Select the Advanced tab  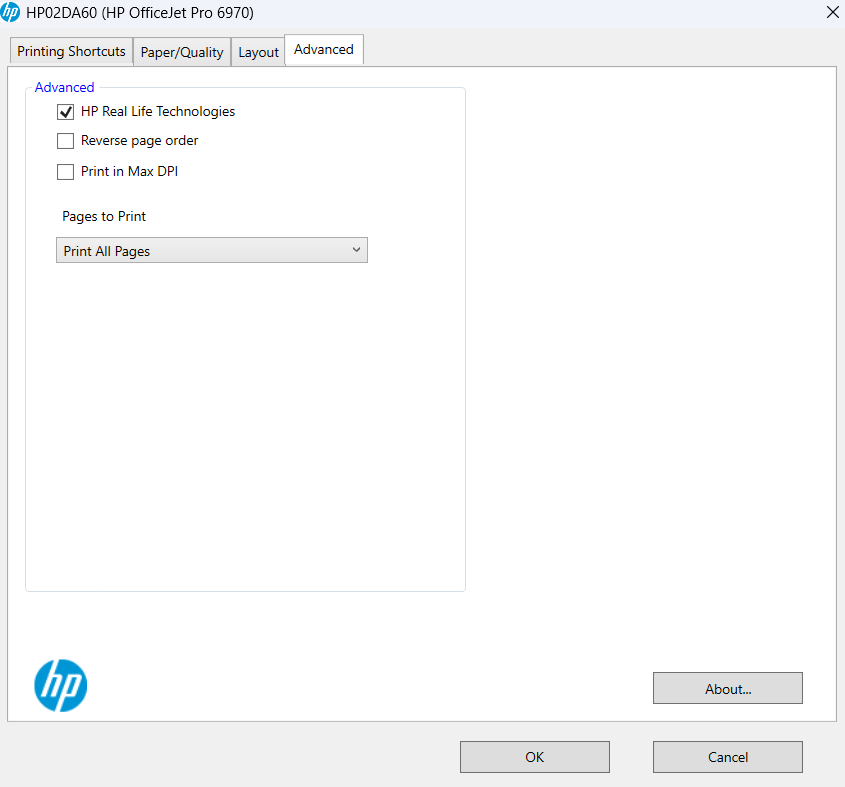324,50
